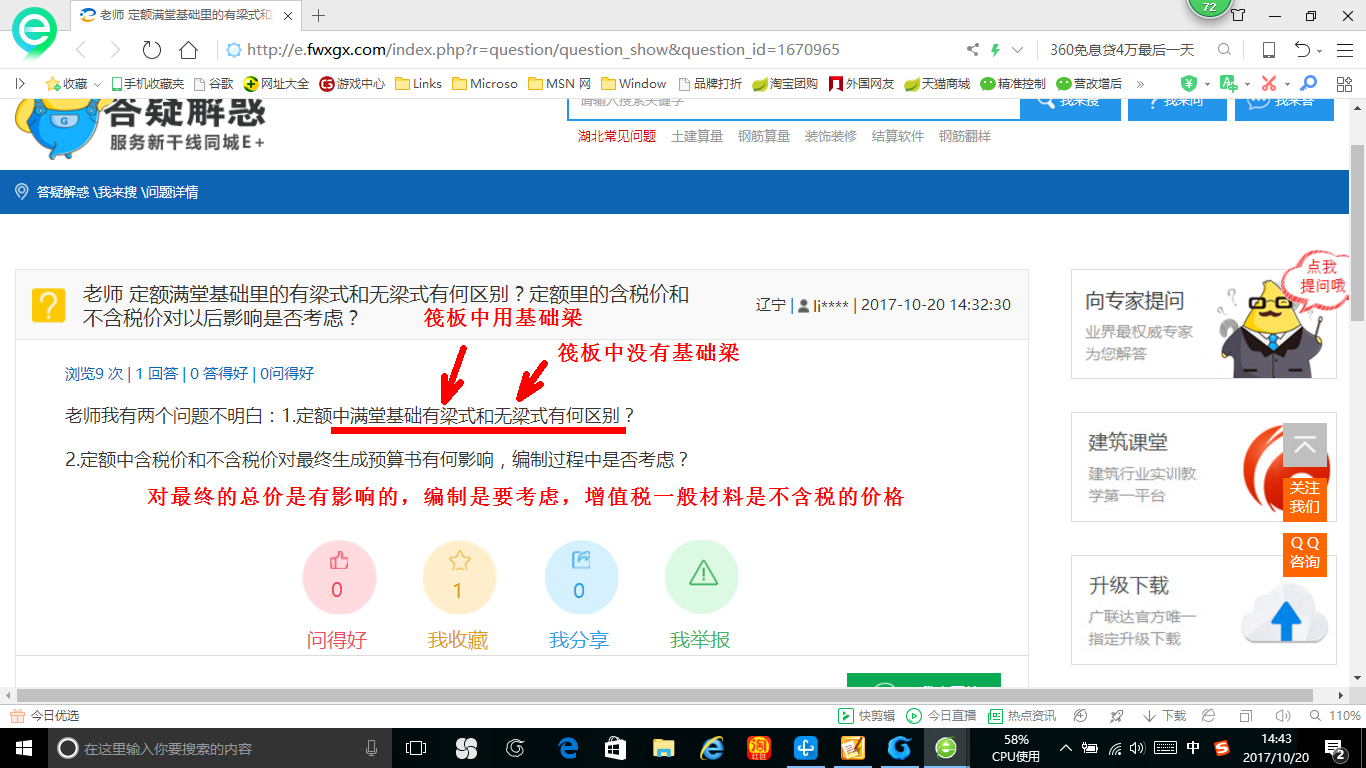Screen dimensions: 1366x768
Task: Click the 我来问 button
Action: 1177,107
